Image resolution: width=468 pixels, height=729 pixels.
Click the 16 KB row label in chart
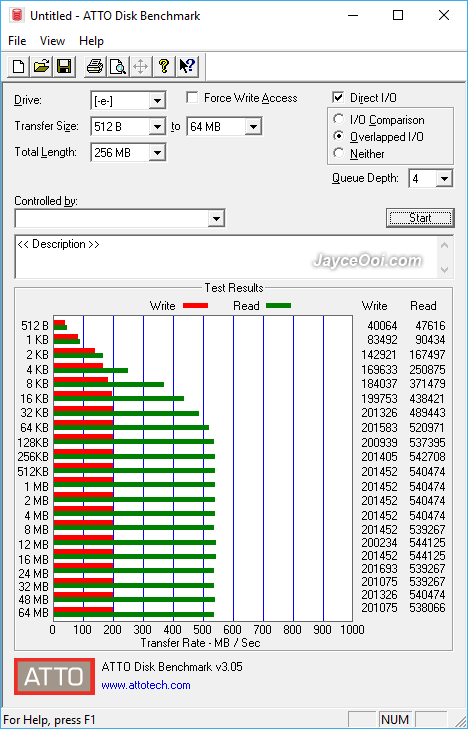coord(34,398)
